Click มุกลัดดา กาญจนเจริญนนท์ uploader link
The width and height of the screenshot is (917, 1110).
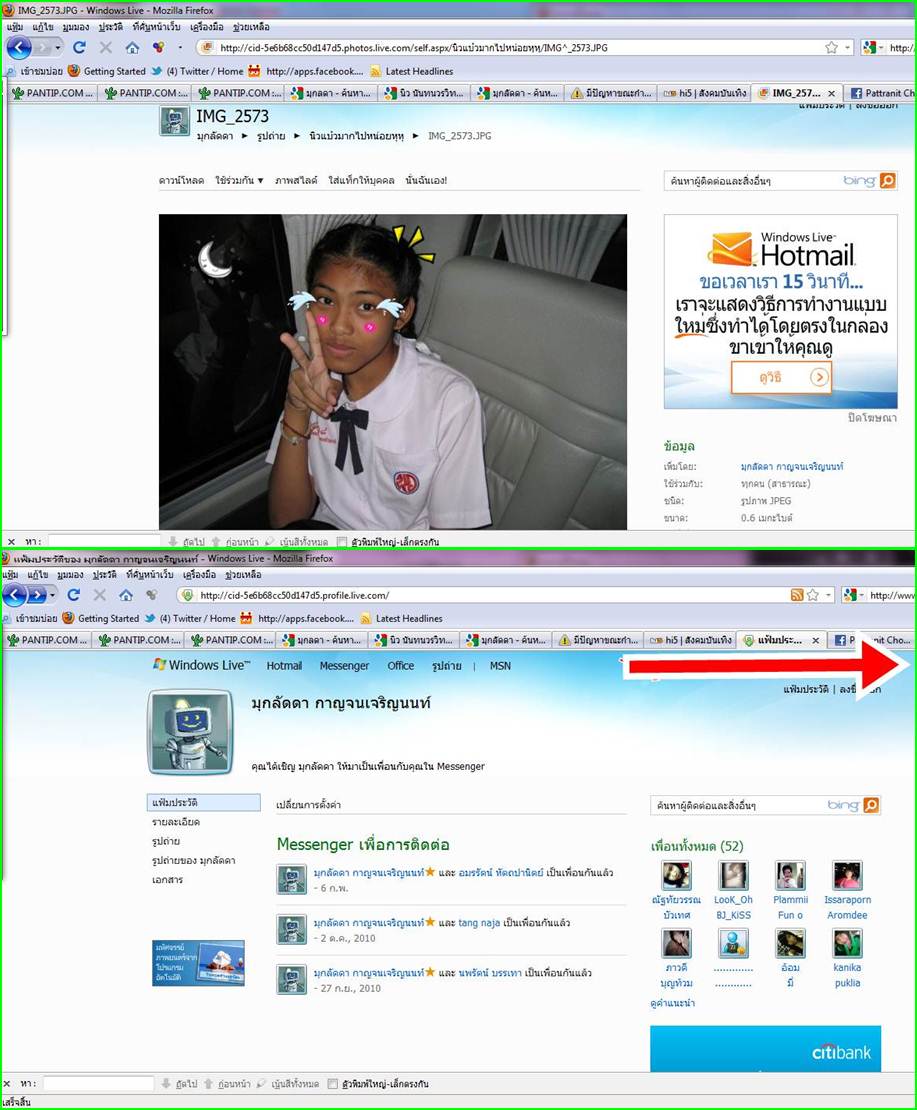(x=792, y=467)
